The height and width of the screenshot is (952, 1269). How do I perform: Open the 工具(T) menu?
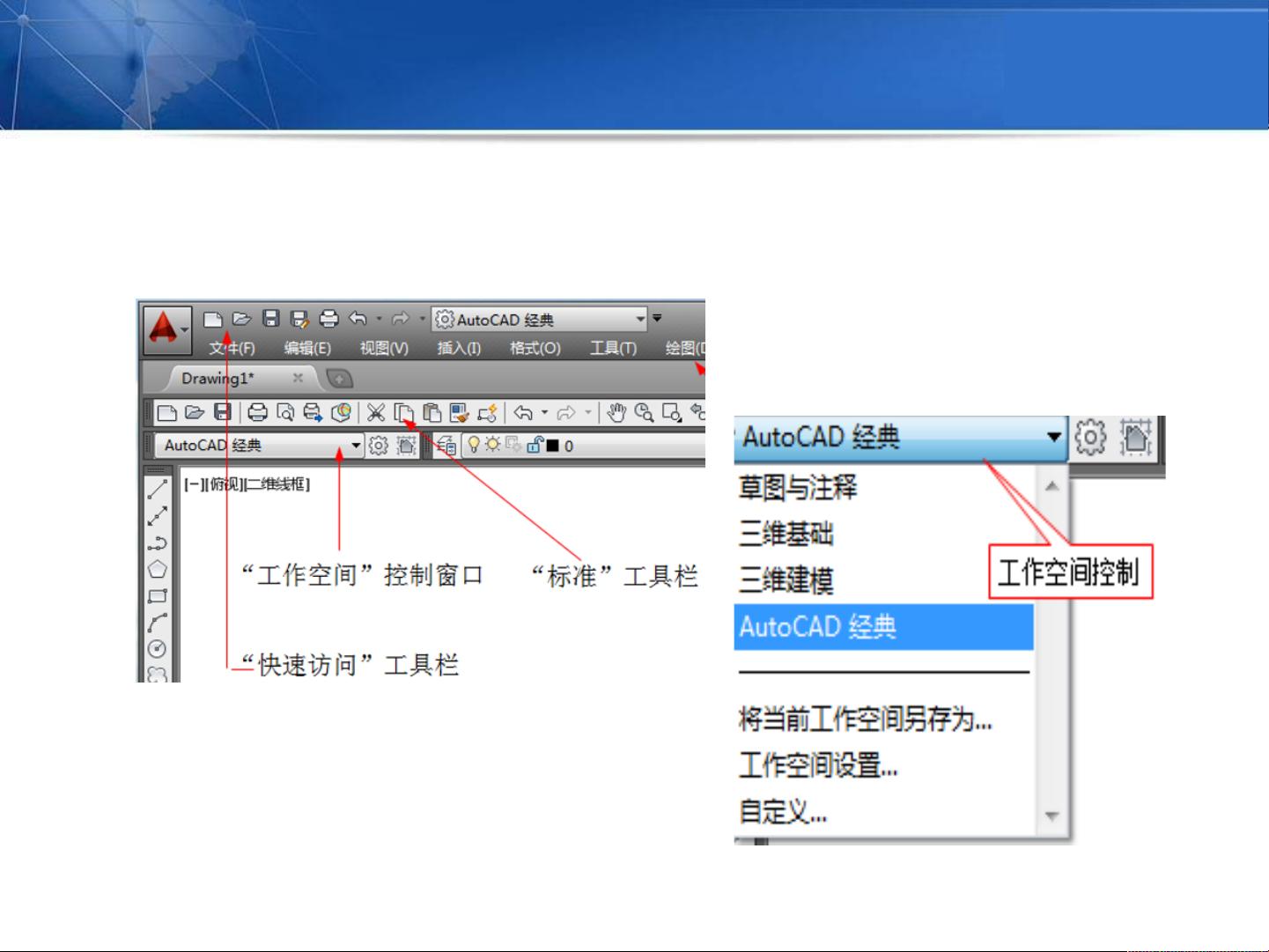tap(613, 348)
